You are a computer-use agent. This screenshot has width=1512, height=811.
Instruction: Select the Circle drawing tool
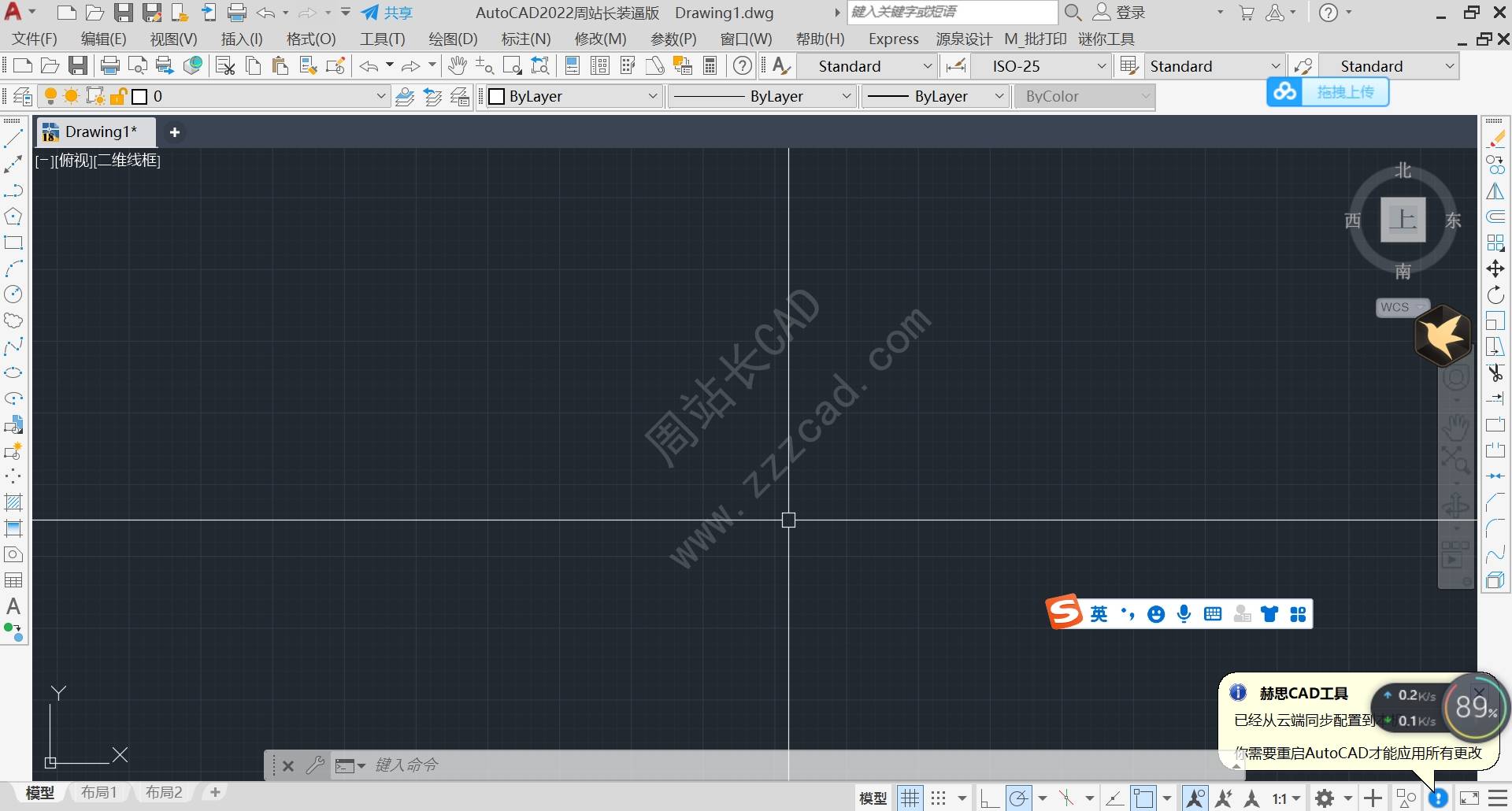tap(13, 294)
